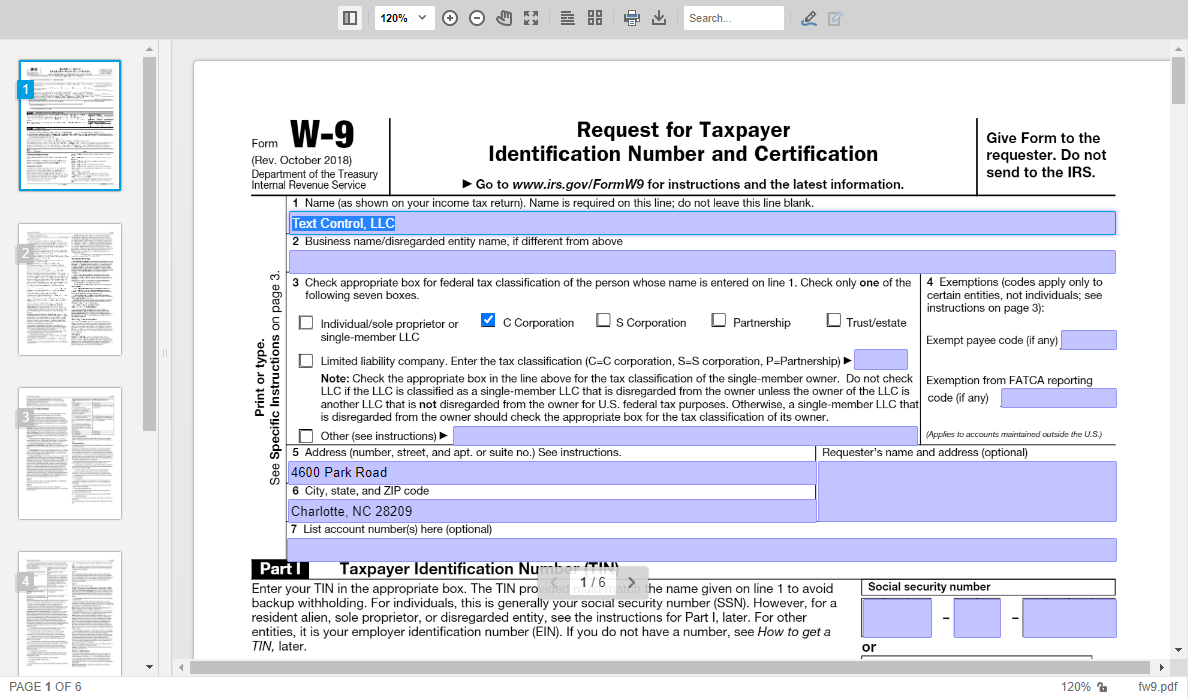Check the Limited liability company checkbox

click(306, 361)
